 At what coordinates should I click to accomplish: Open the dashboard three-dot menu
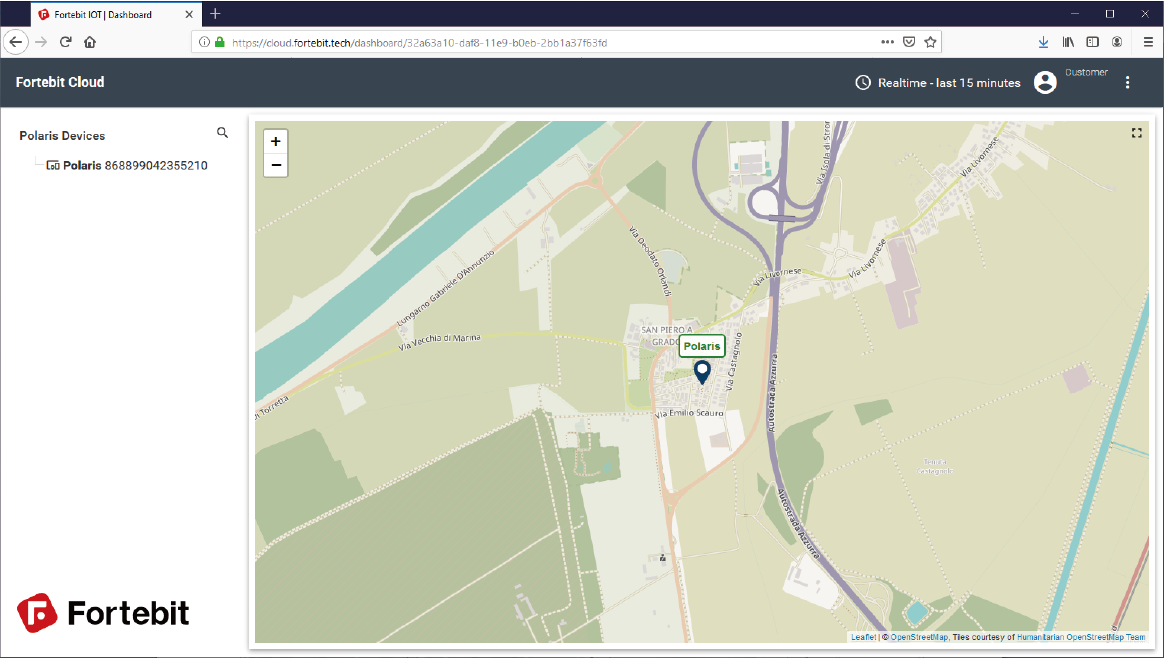1127,82
